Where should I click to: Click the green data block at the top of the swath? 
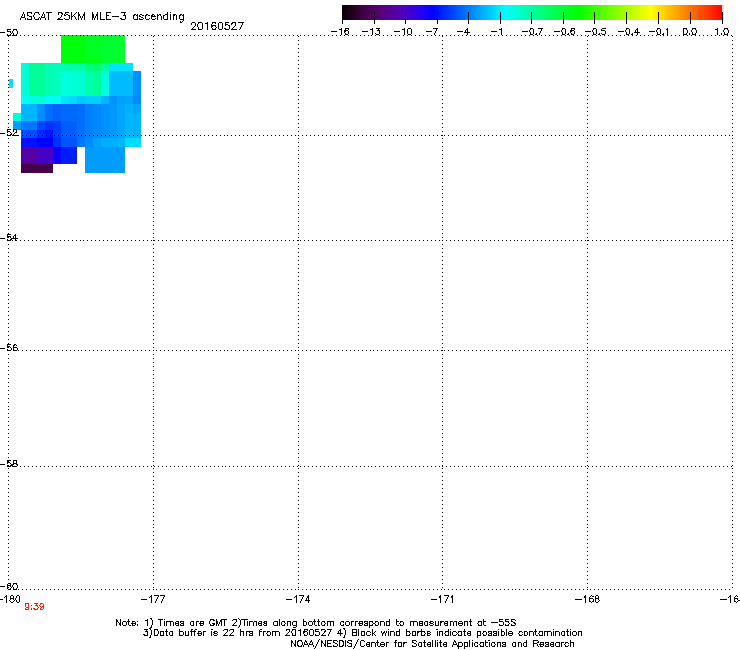point(93,49)
